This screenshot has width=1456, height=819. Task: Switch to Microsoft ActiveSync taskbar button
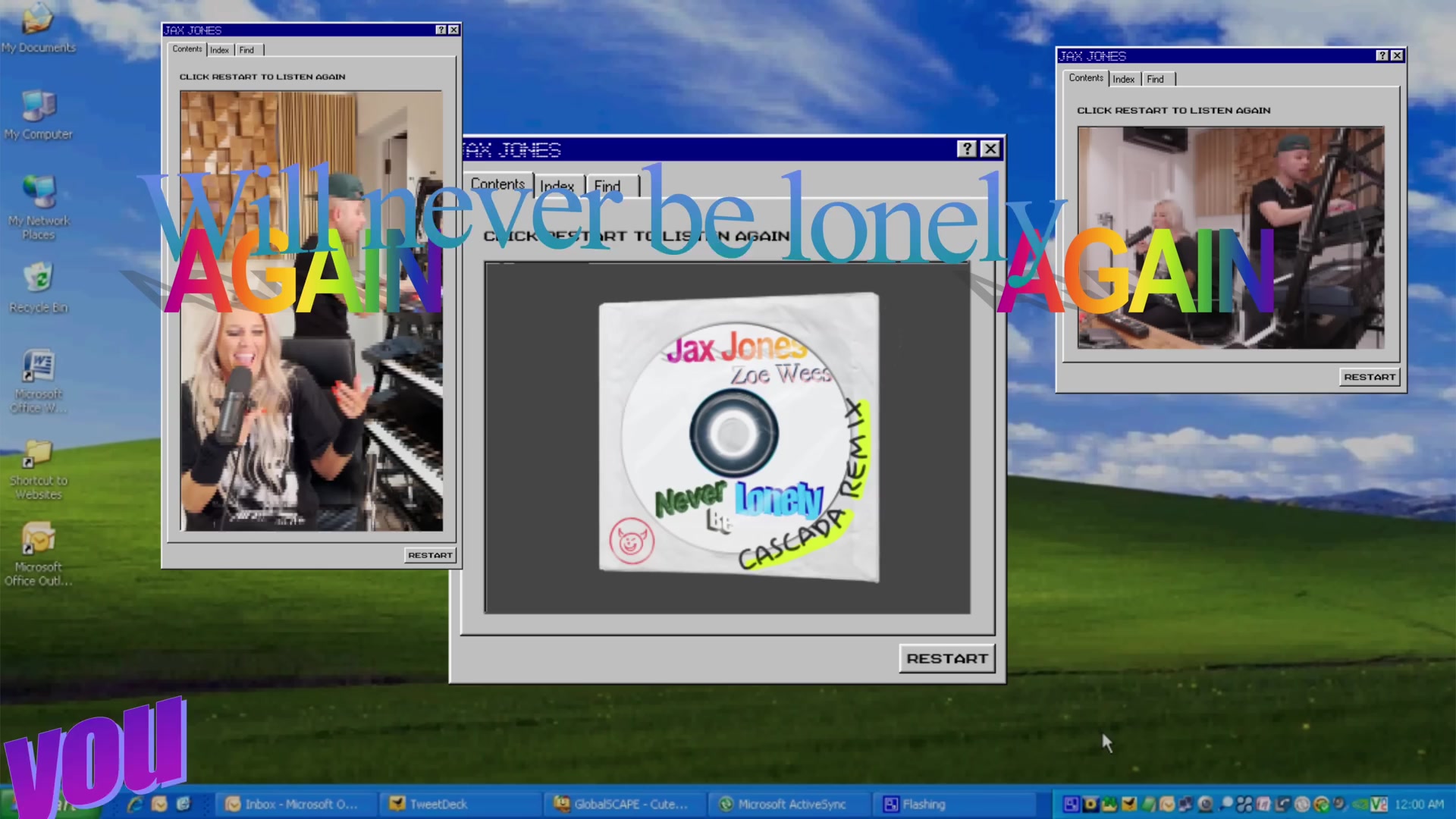pyautogui.click(x=789, y=804)
